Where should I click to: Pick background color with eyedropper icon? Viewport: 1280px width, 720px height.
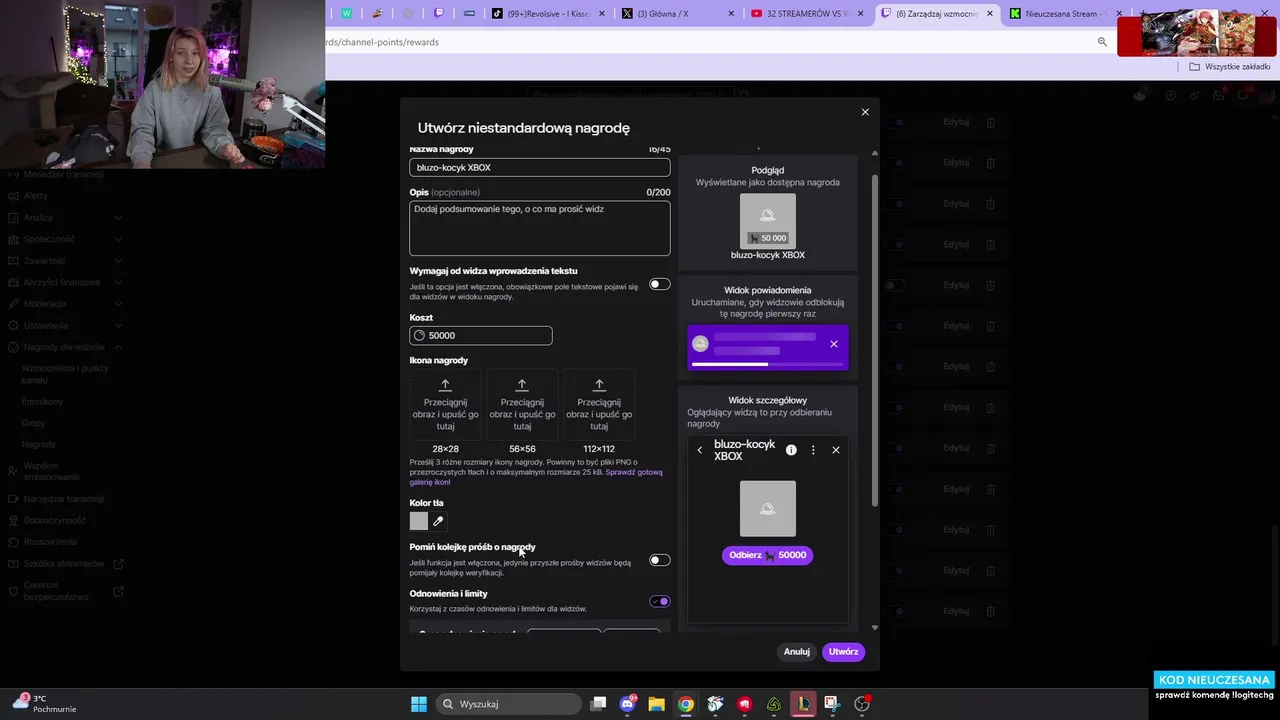[438, 521]
